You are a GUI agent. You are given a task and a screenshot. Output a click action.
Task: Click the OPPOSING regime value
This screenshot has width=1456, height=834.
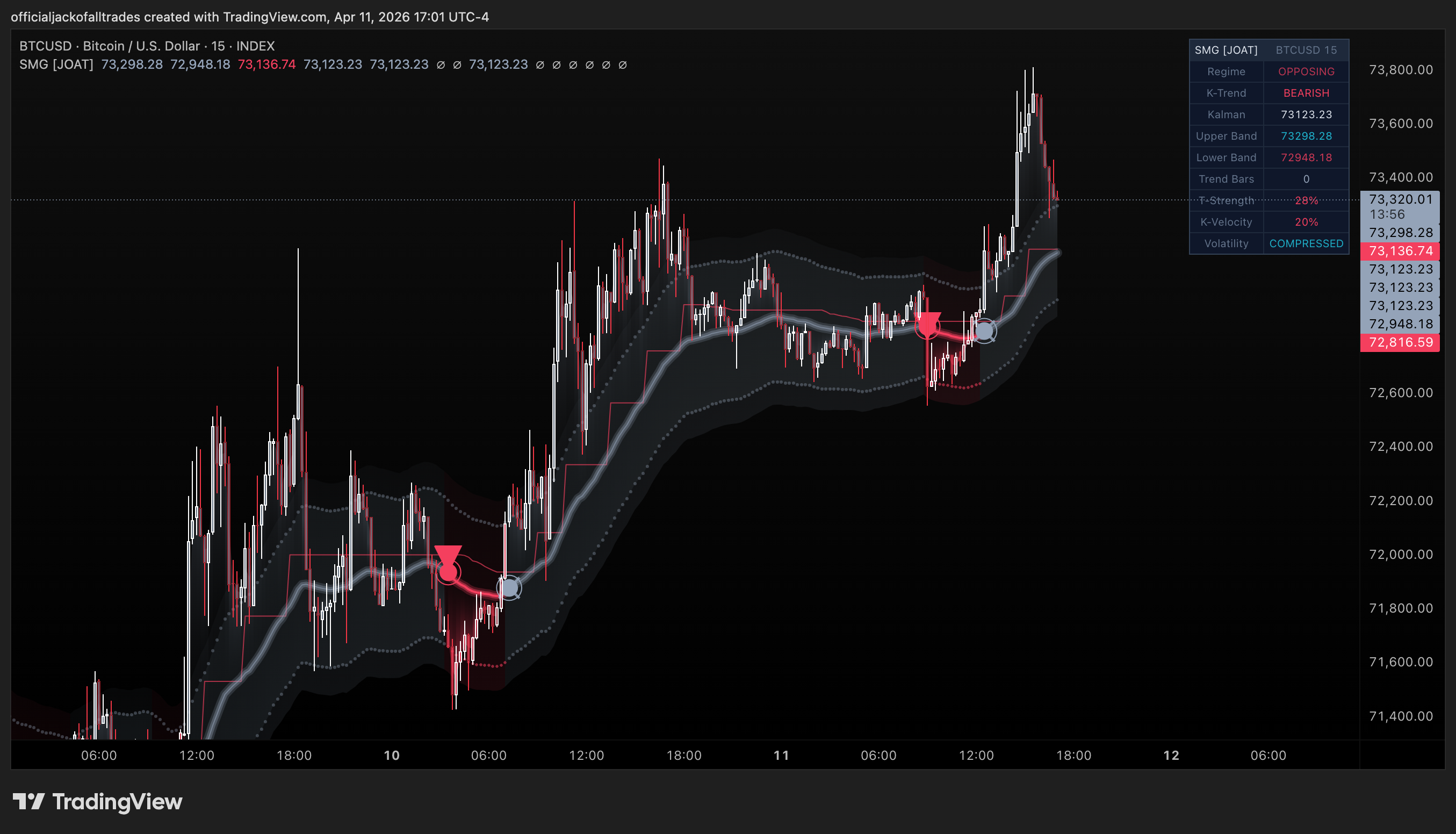[x=1306, y=71]
